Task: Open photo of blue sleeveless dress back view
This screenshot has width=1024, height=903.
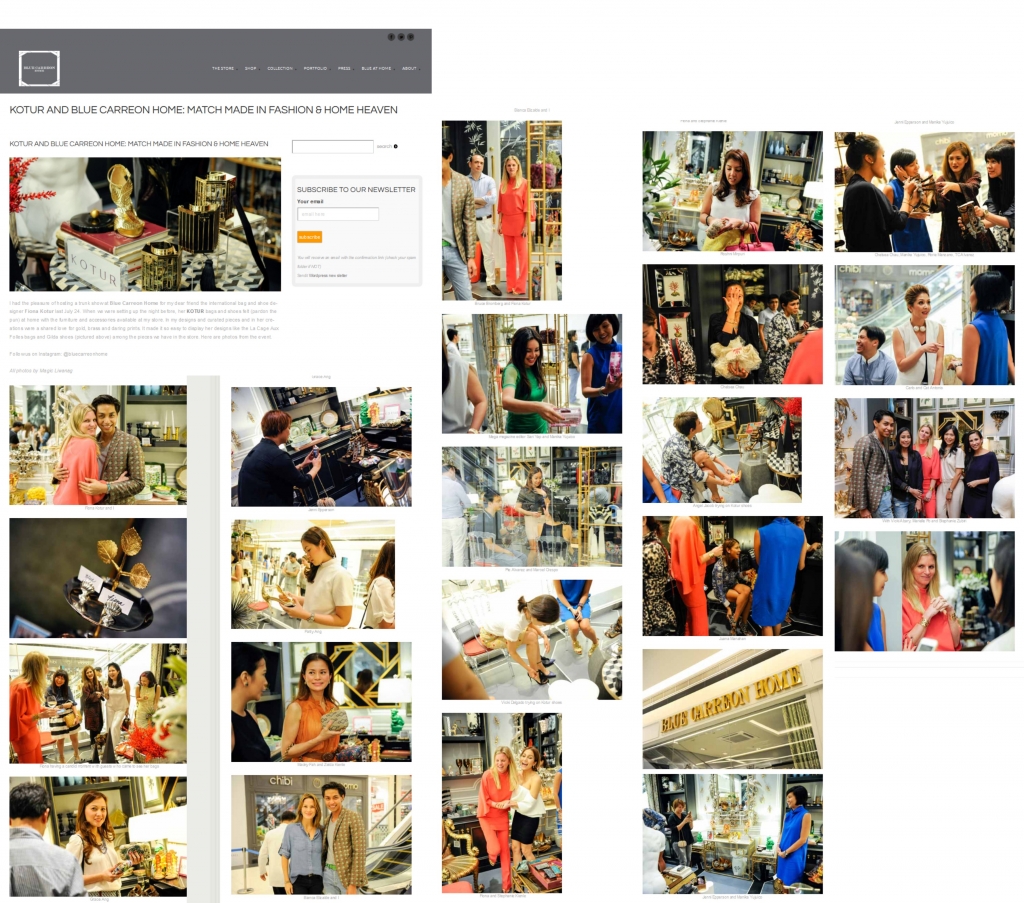Action: (733, 576)
